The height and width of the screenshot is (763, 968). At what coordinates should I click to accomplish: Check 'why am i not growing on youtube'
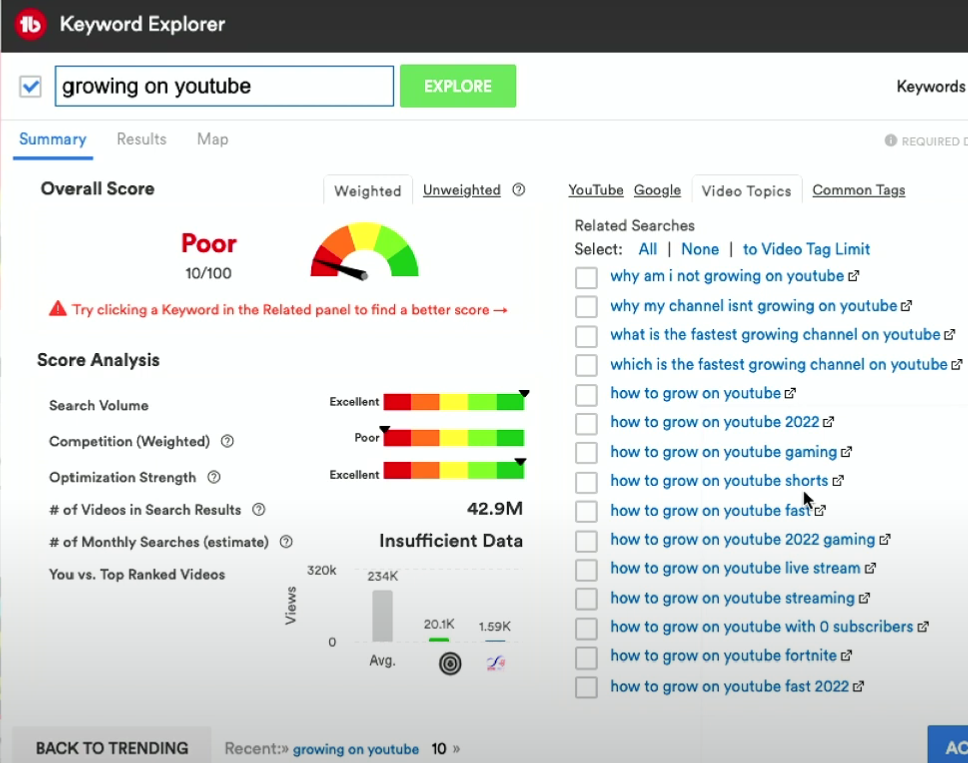point(586,277)
